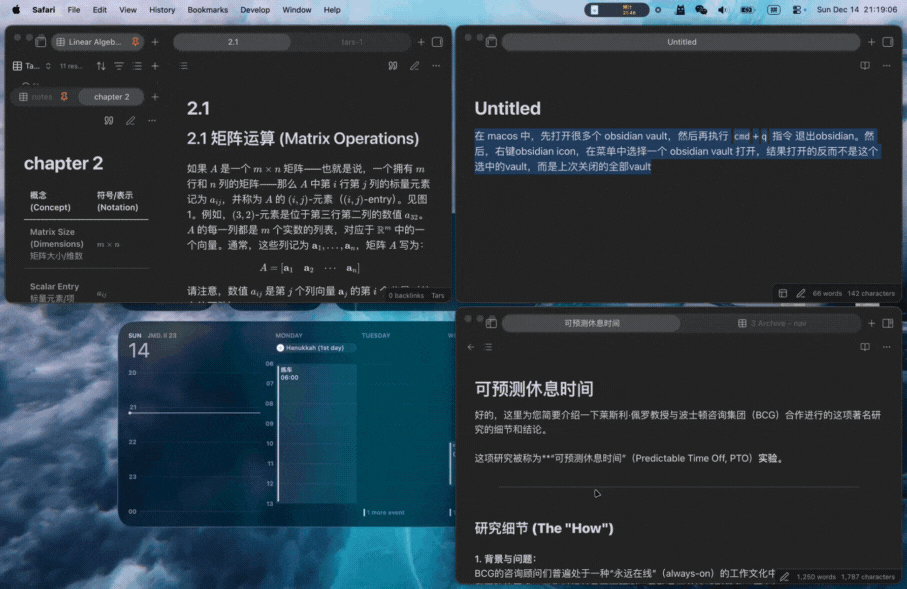
Task: Open the three-dots menu above chapter 2
Action: (152, 121)
